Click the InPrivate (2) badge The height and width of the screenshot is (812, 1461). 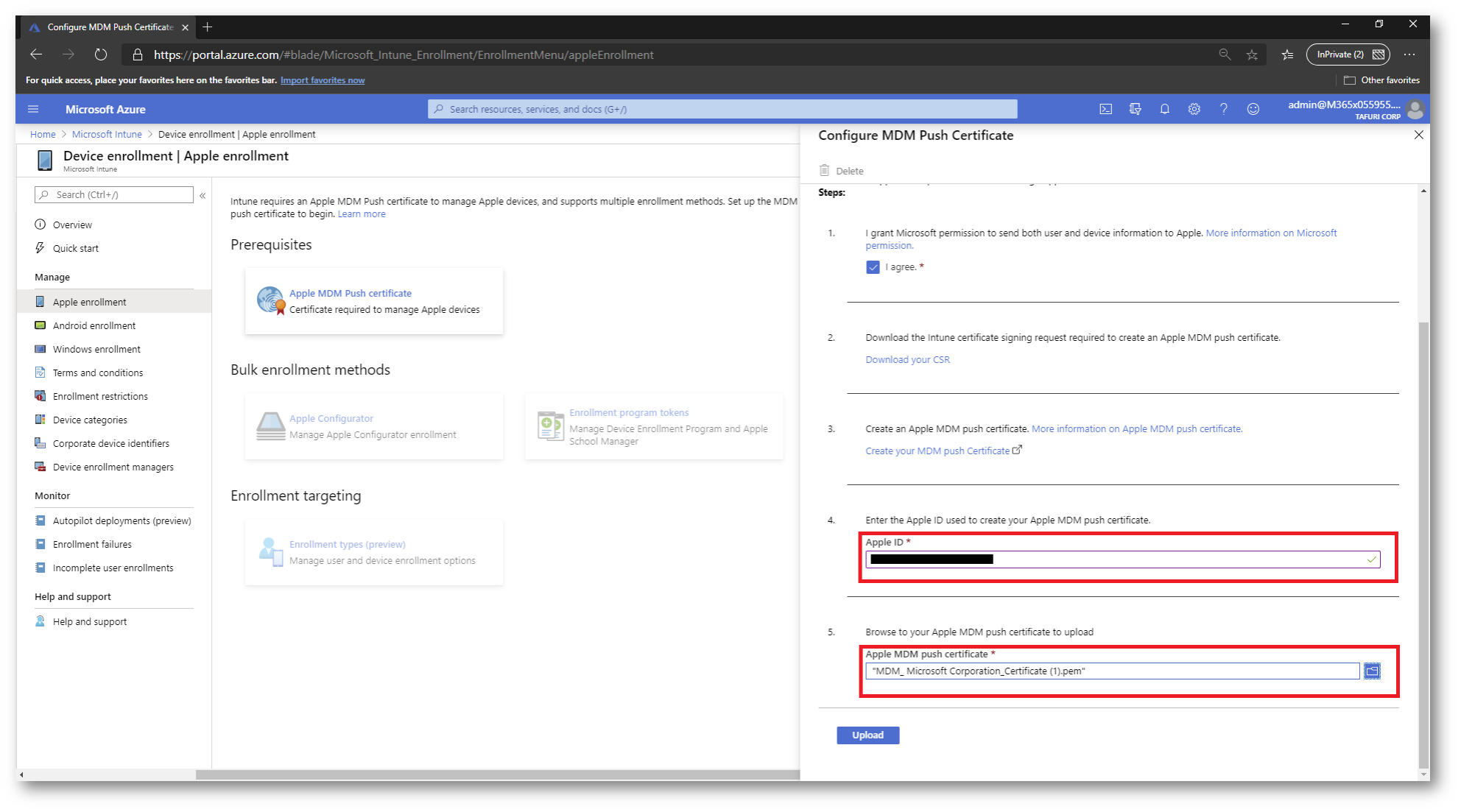(x=1348, y=54)
